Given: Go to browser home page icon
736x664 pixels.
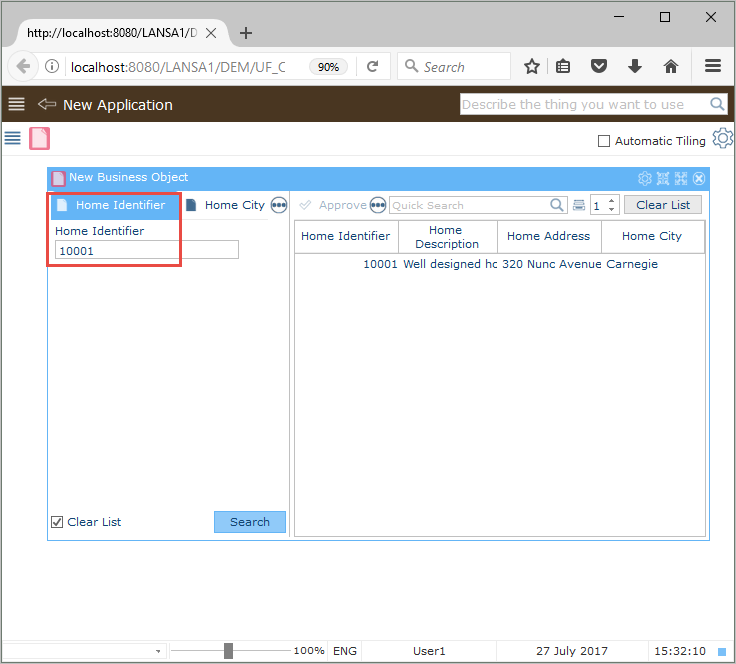Looking at the screenshot, I should pyautogui.click(x=671, y=66).
